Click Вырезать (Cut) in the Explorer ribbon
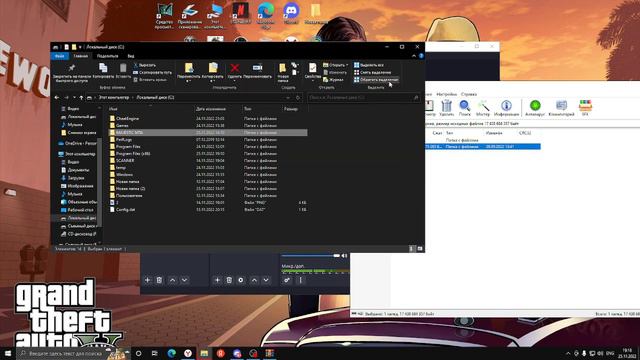This screenshot has height=360, width=640. 145,65
